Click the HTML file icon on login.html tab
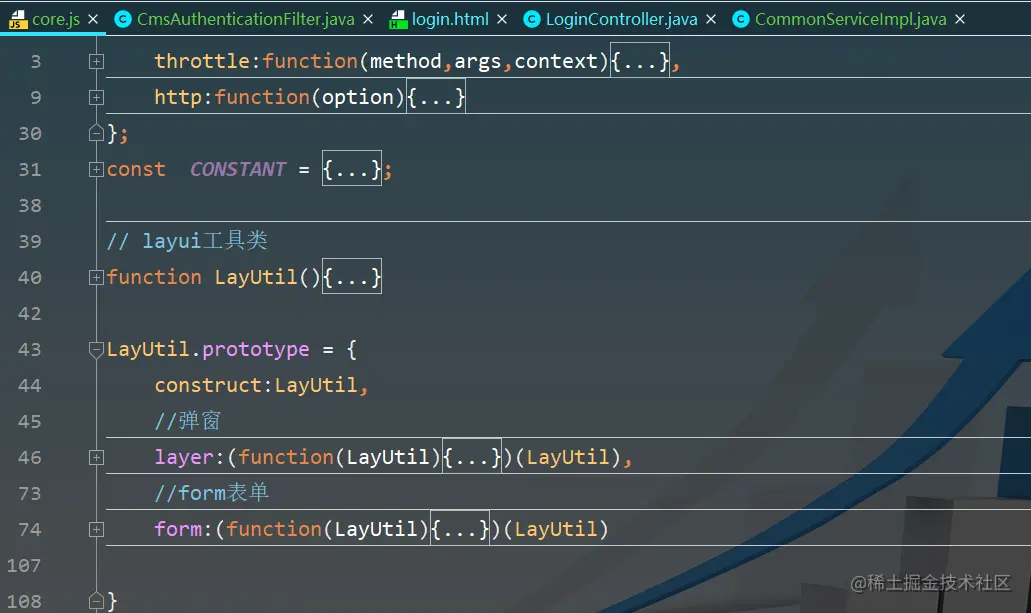Image resolution: width=1031 pixels, height=613 pixels. point(398,19)
